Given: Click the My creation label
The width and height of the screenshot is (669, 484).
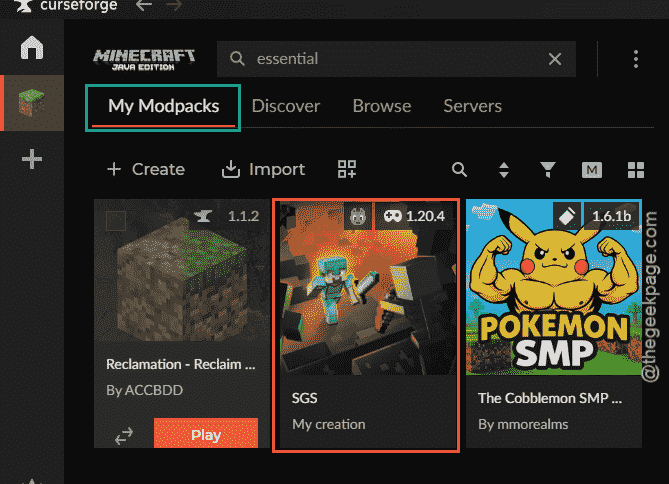Looking at the screenshot, I should pos(329,424).
